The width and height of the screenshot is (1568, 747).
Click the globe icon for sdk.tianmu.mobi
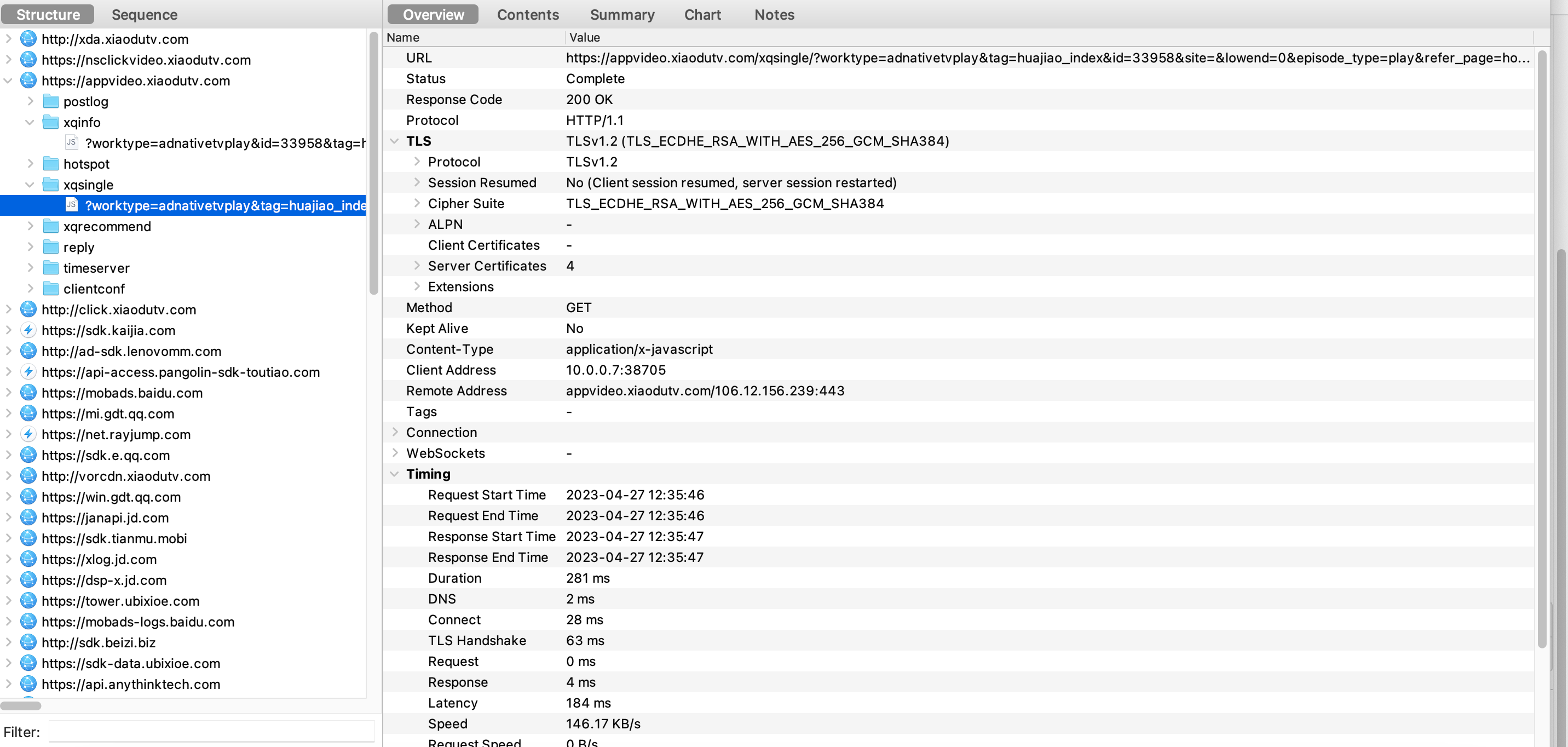point(28,538)
